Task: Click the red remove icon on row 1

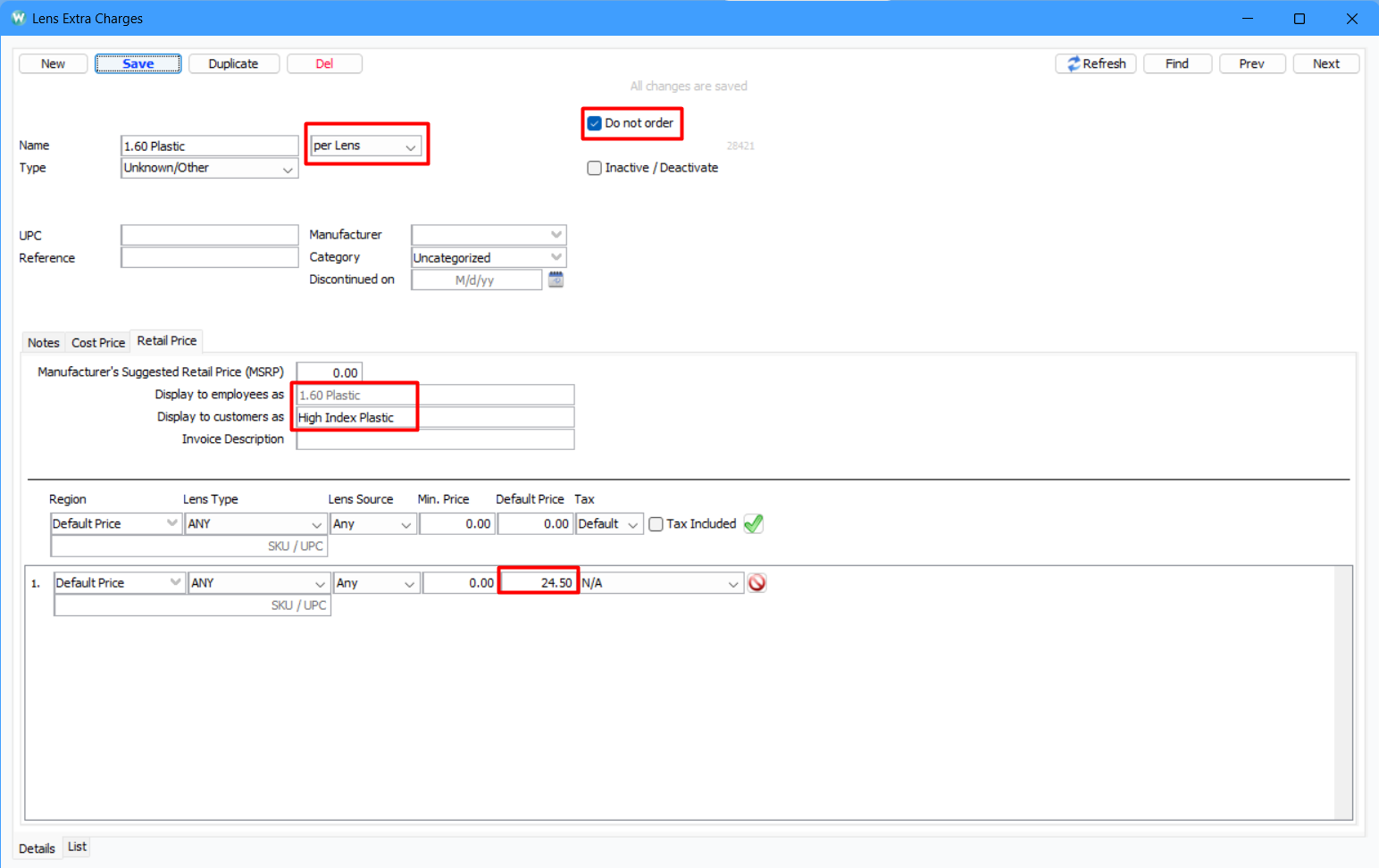Action: coord(756,583)
